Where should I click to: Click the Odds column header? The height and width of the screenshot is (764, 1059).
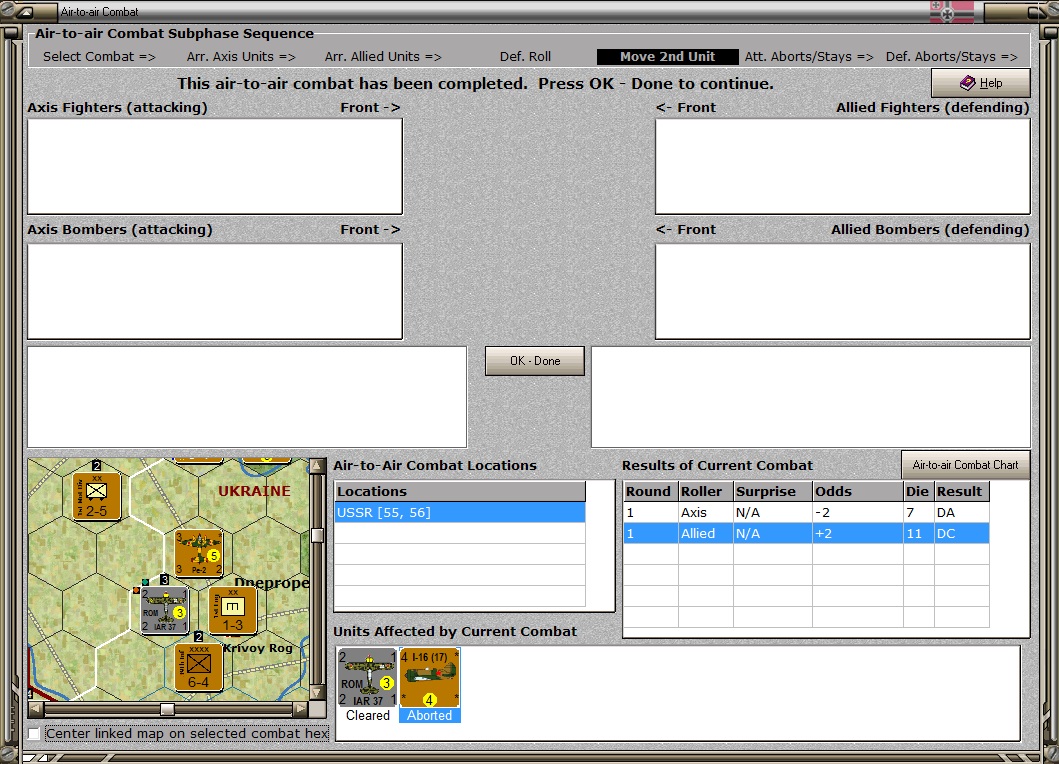point(858,491)
